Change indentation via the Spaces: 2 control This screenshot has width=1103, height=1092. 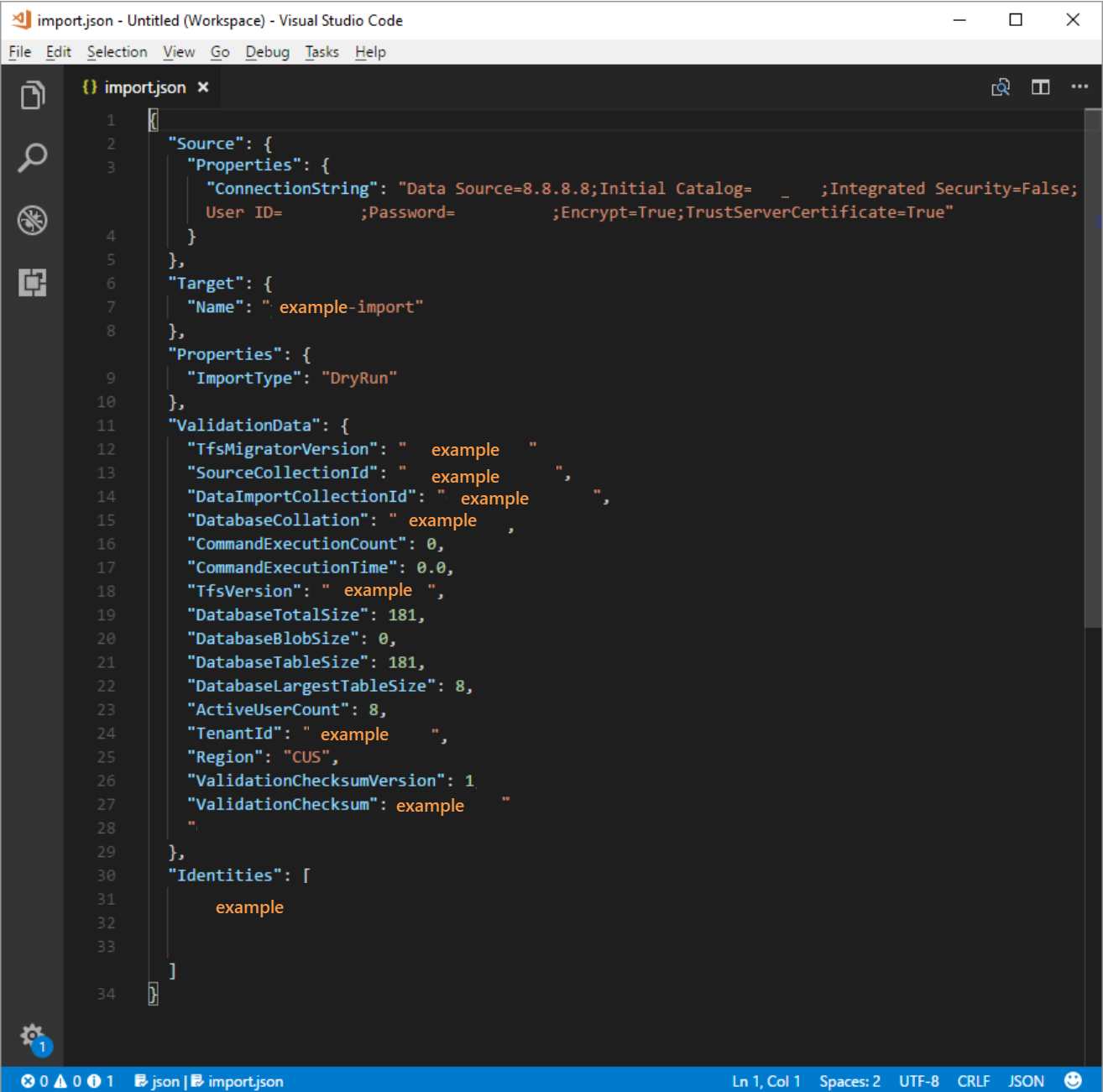(849, 1081)
